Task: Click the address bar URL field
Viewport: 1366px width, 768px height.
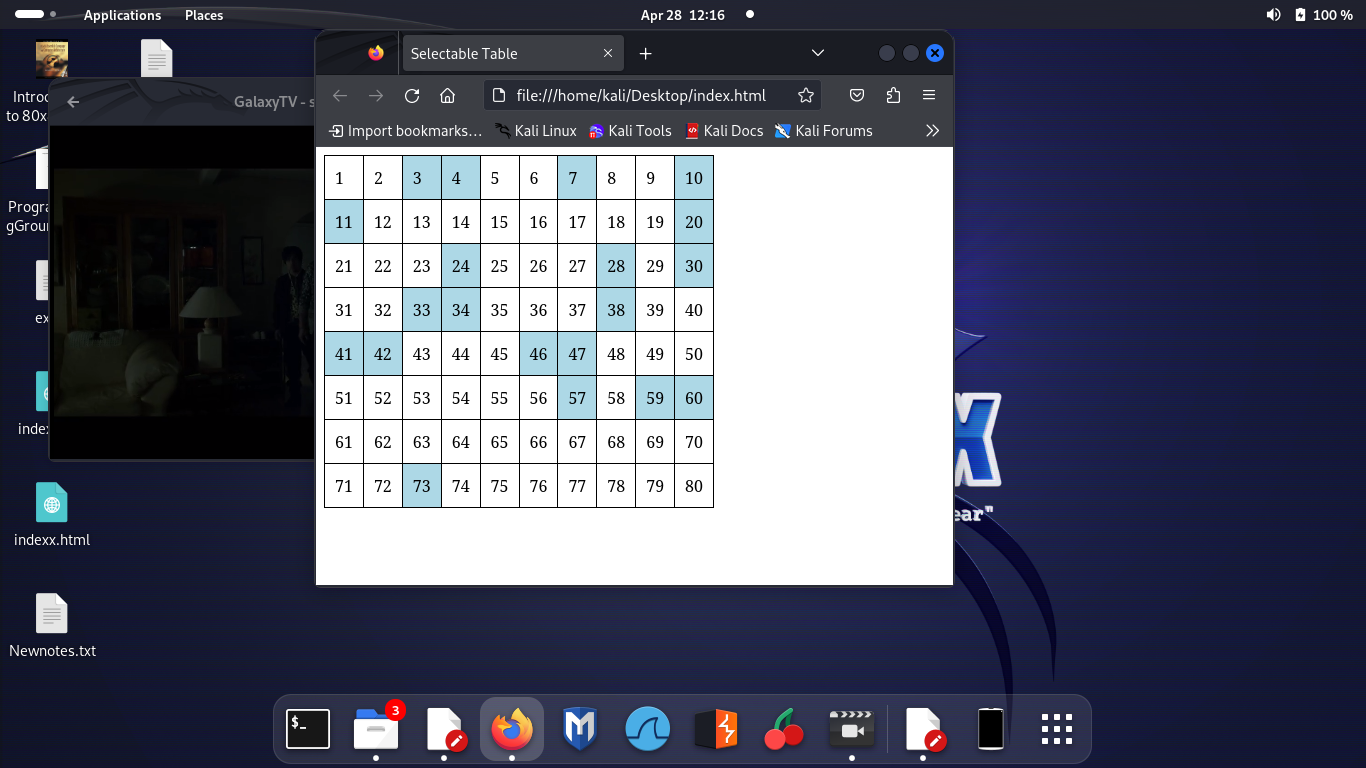Action: pyautogui.click(x=651, y=96)
